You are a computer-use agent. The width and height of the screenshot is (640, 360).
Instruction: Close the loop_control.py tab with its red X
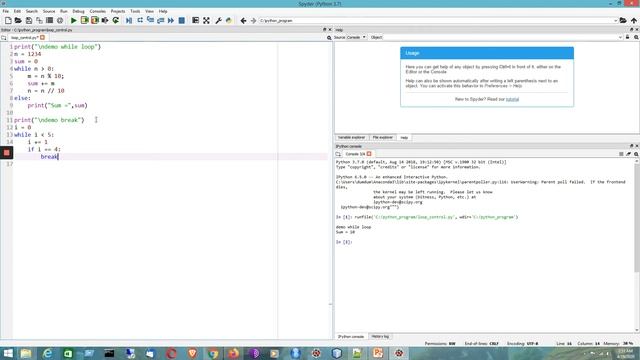pyautogui.click(x=42, y=38)
